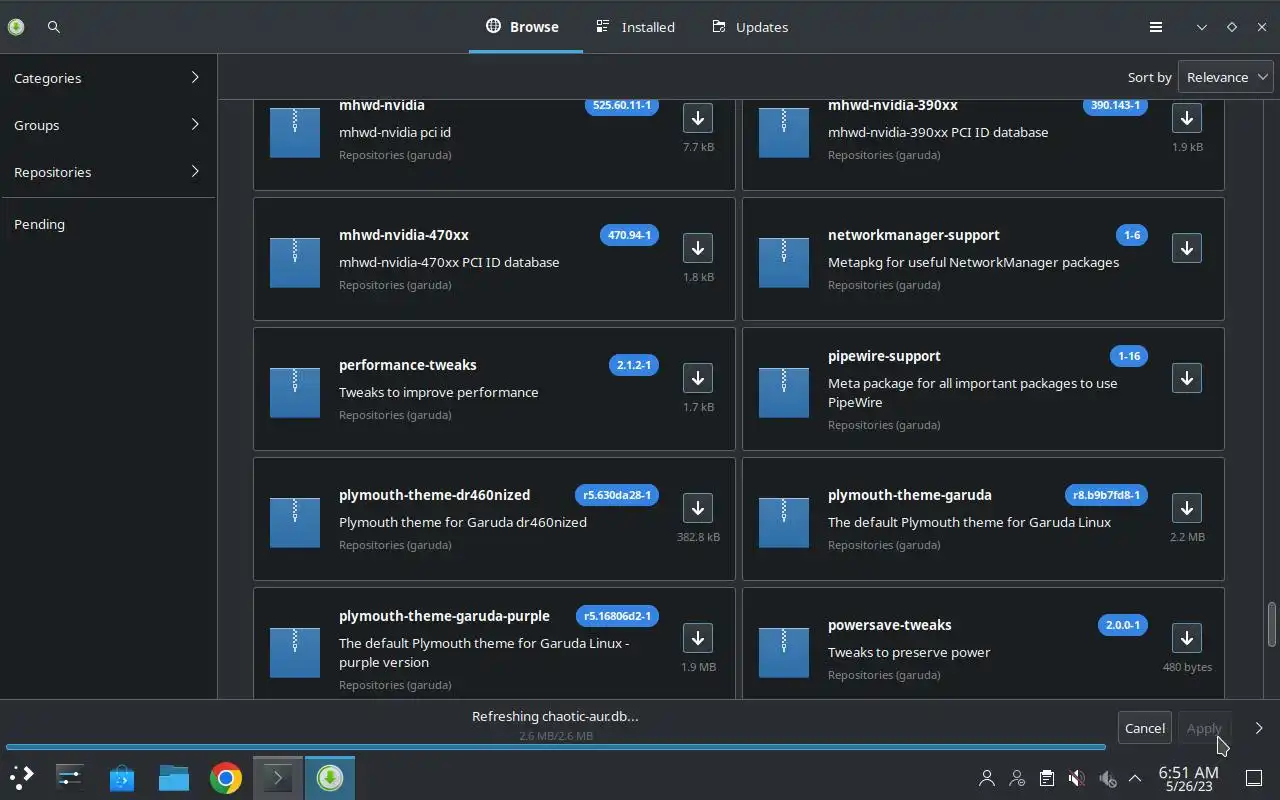Open the hamburger menu icon
The width and height of the screenshot is (1280, 800).
1155,27
